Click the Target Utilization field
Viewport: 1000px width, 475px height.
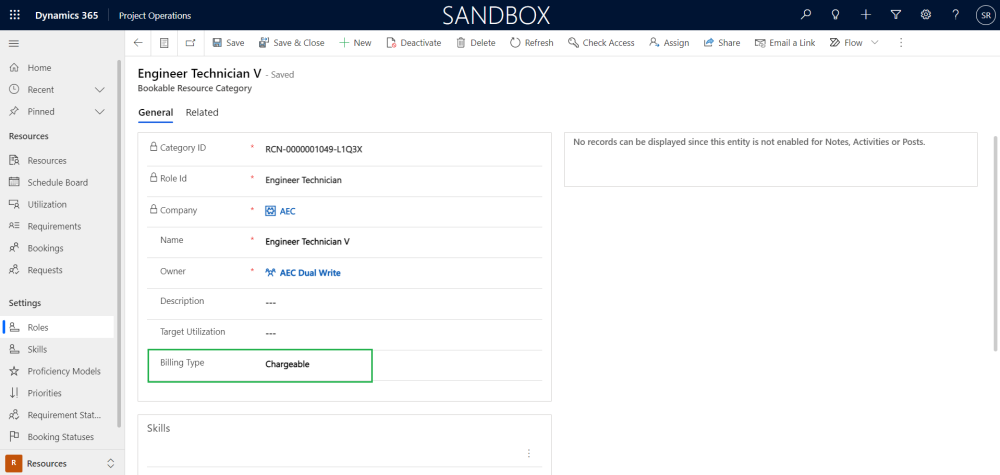(403, 334)
